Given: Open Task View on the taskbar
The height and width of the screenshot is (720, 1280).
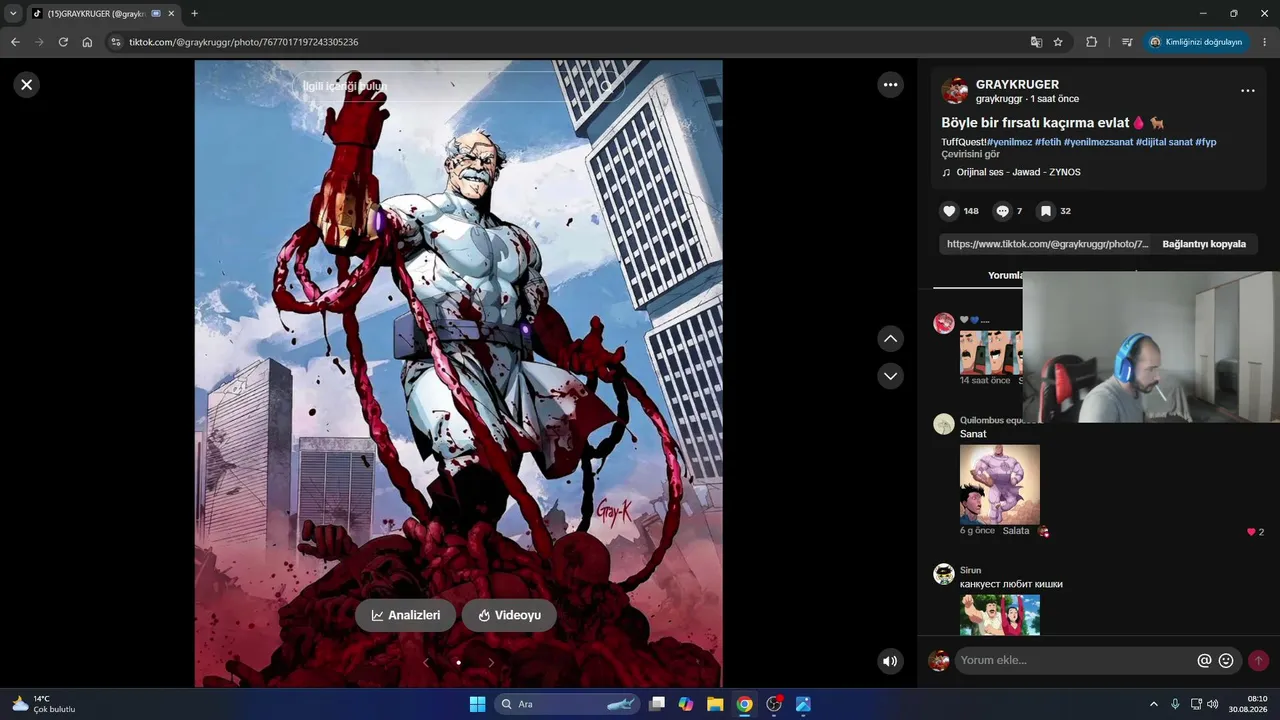Looking at the screenshot, I should pyautogui.click(x=657, y=704).
